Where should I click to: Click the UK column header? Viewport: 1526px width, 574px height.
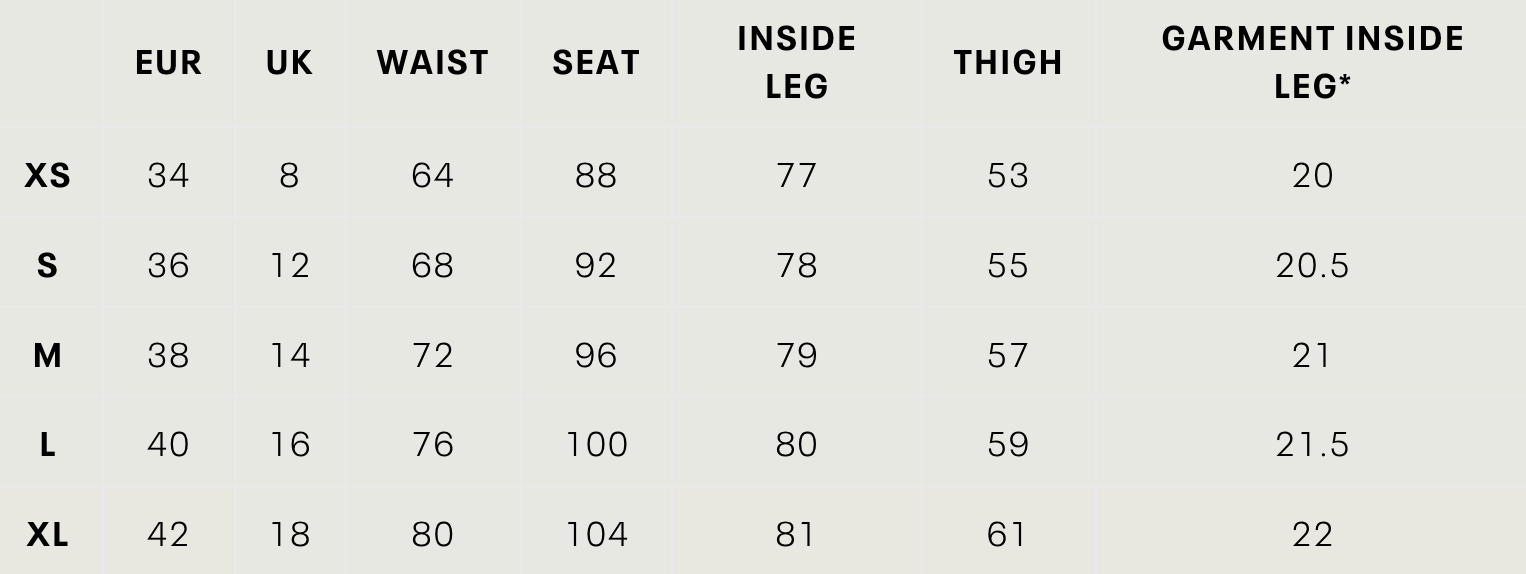289,63
